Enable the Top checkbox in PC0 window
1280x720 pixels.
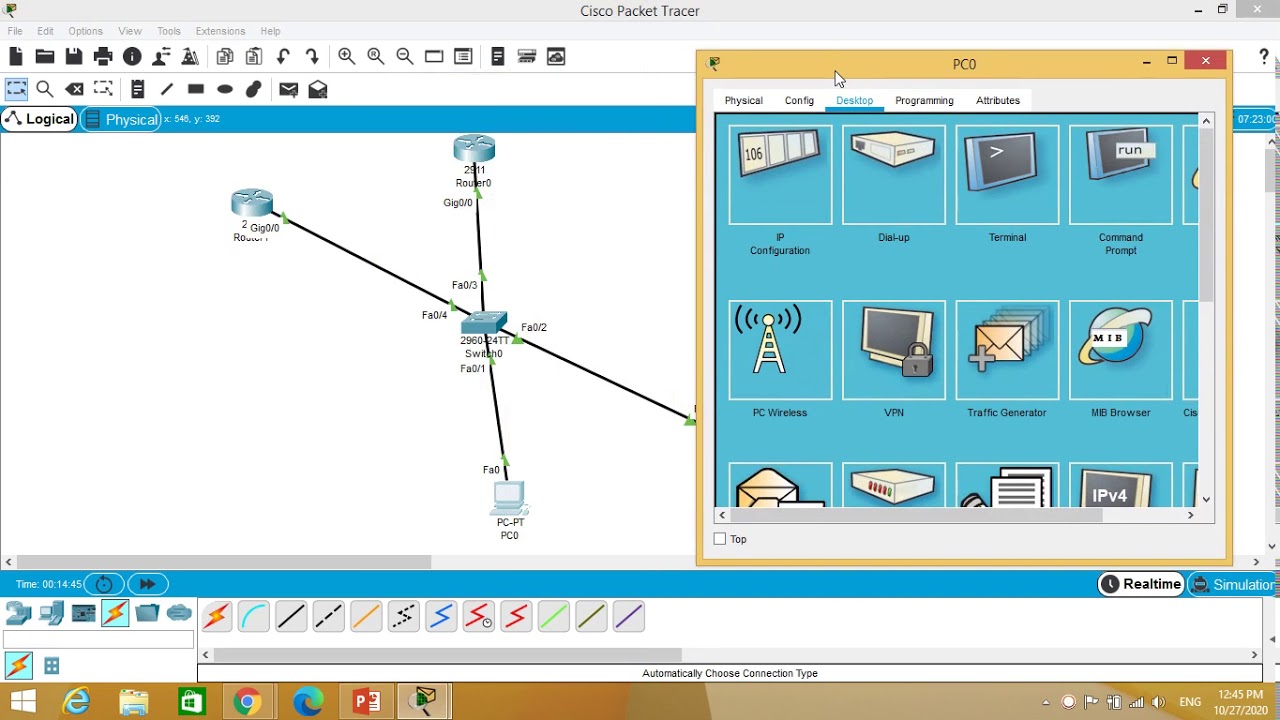[x=720, y=539]
